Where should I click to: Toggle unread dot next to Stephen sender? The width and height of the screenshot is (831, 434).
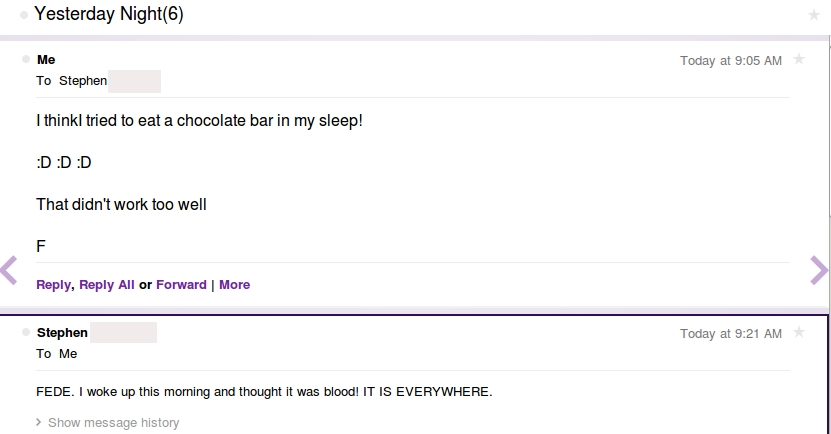click(x=26, y=332)
